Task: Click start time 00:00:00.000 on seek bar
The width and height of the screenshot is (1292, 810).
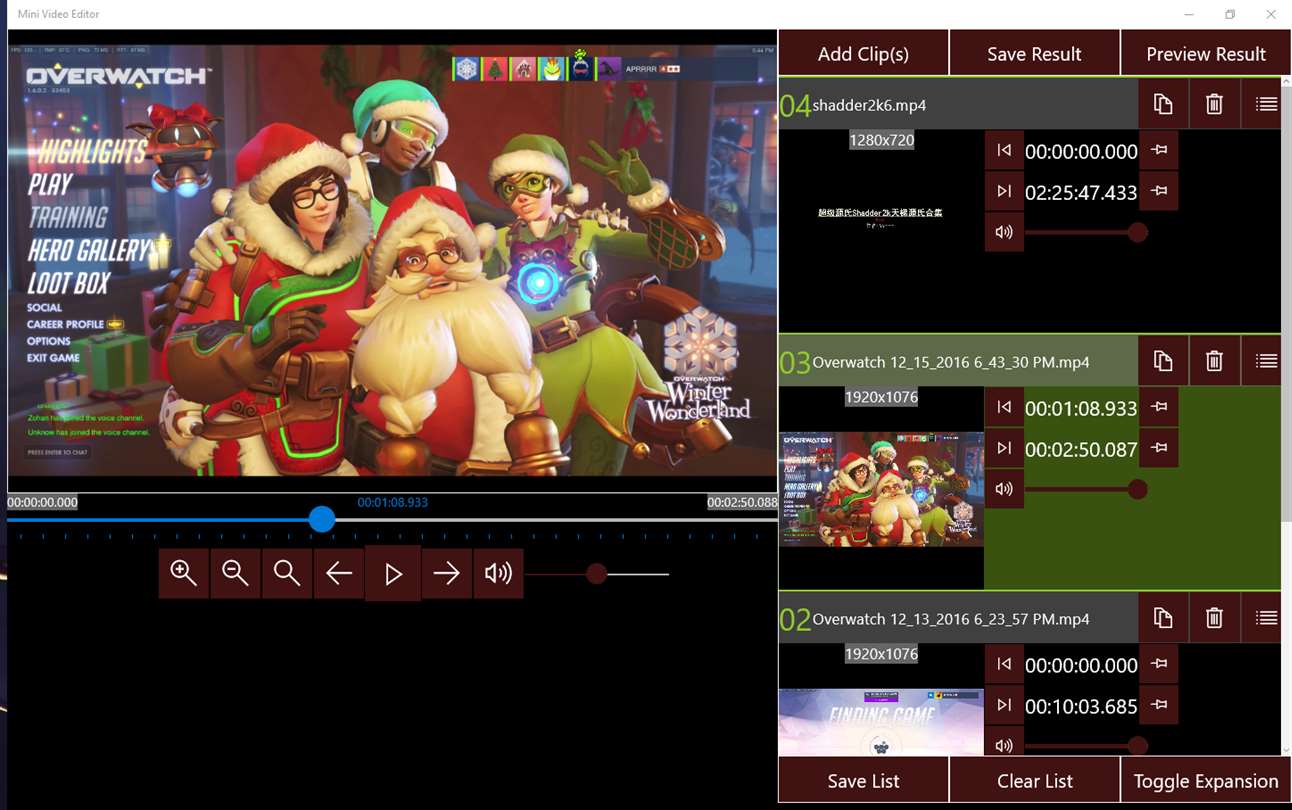Action: pyautogui.click(x=43, y=502)
